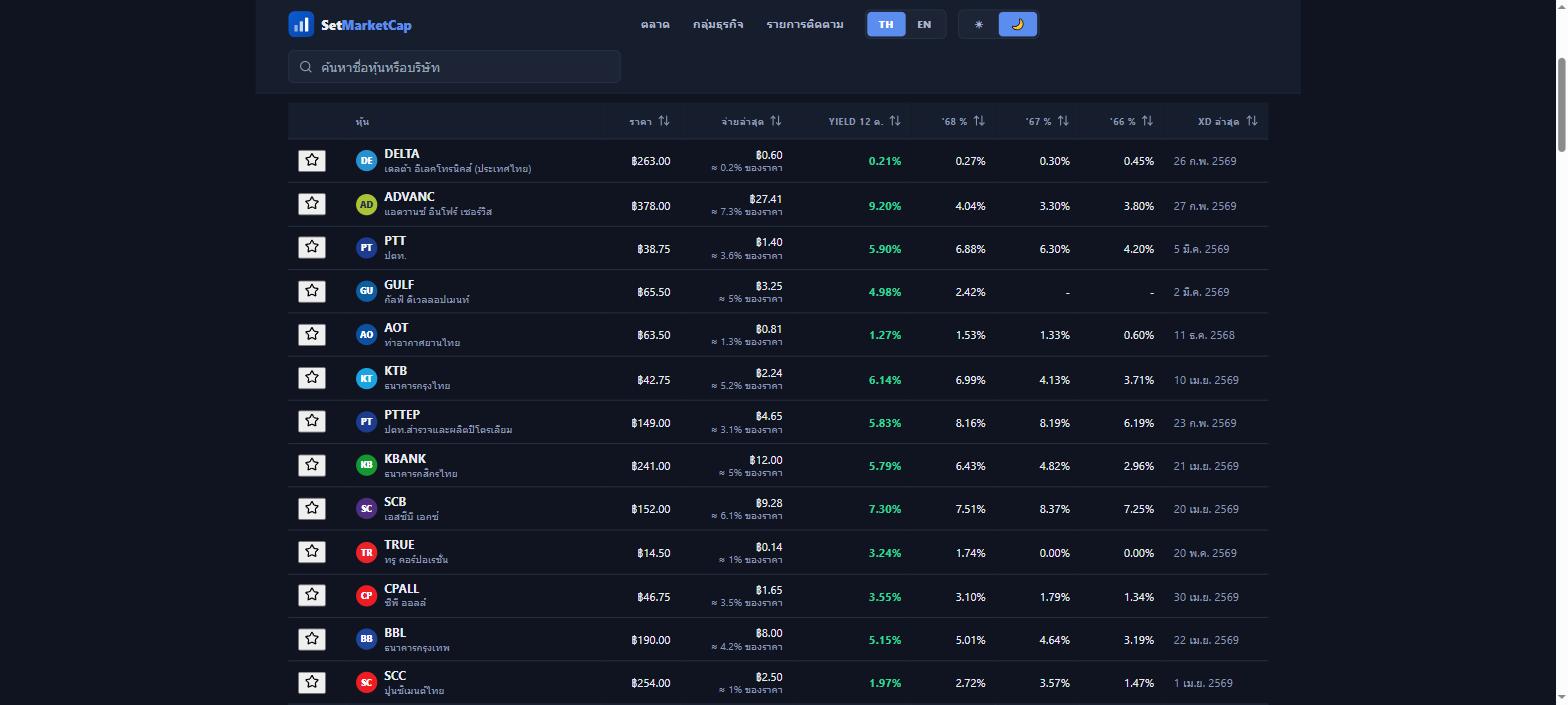Activate dark mode moon button
Image resolution: width=1568 pixels, height=705 pixels.
tap(1017, 24)
